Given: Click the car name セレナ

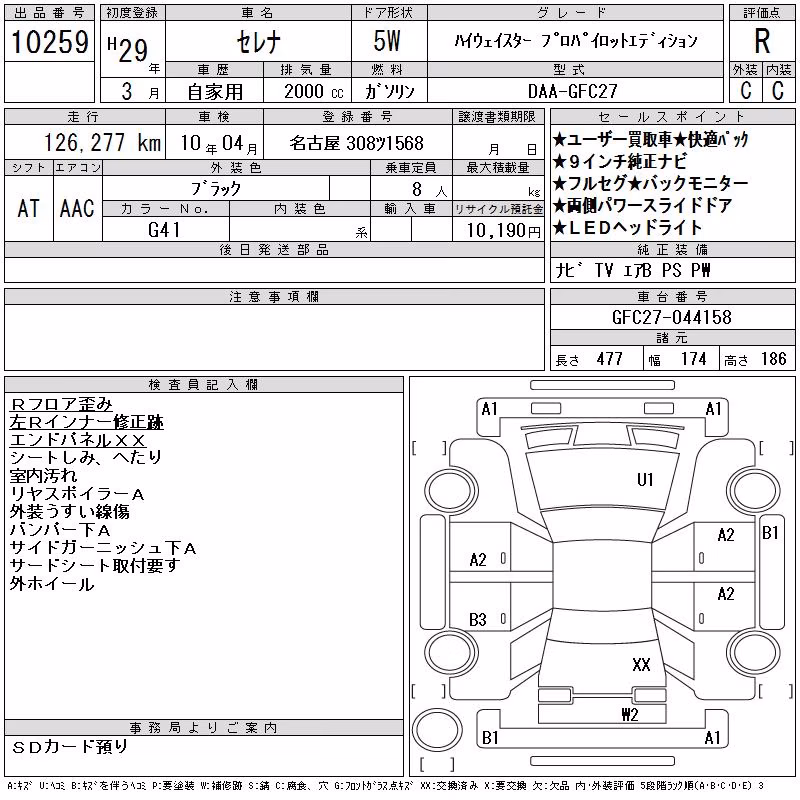Looking at the screenshot, I should 258,42.
